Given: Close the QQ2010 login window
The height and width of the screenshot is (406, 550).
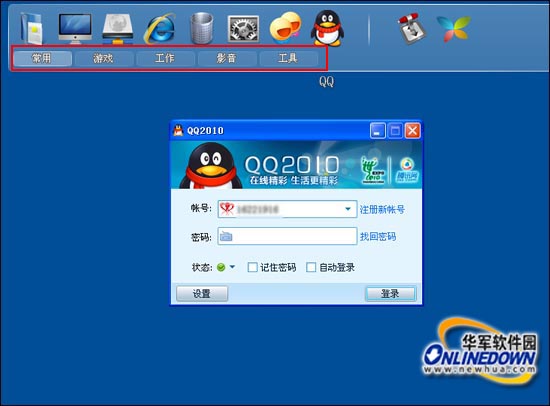Looking at the screenshot, I should [412, 131].
